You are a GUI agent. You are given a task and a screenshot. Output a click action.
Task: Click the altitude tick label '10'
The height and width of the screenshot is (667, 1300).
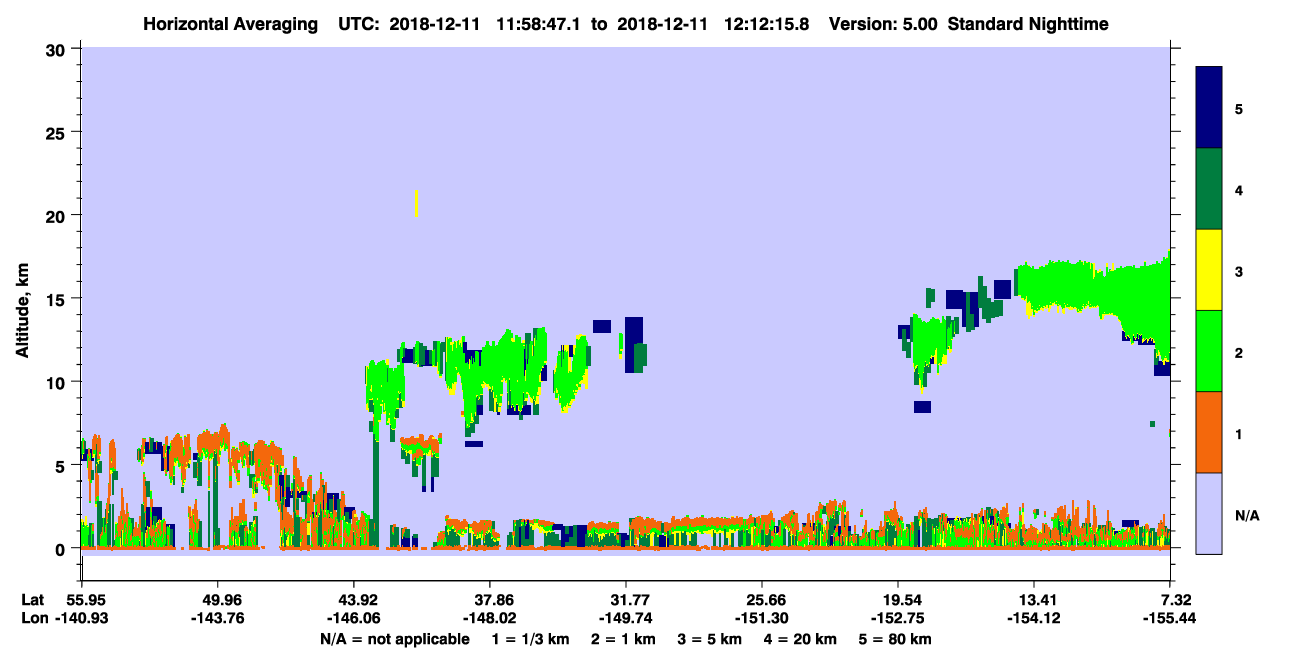(x=58, y=382)
